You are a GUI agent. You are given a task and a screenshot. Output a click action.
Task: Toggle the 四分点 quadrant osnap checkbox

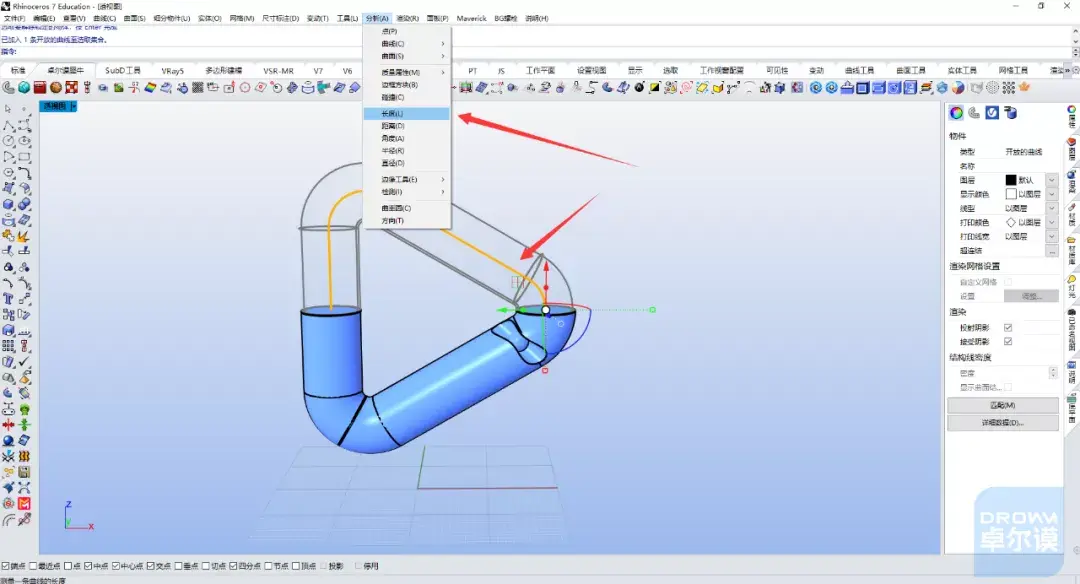coord(233,566)
